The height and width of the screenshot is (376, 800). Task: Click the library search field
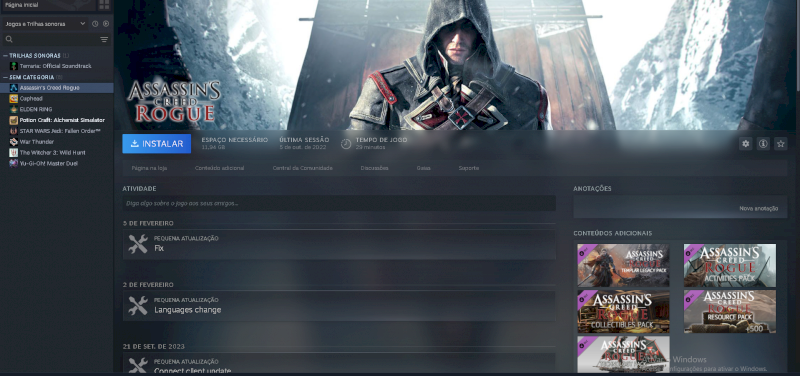[56, 39]
